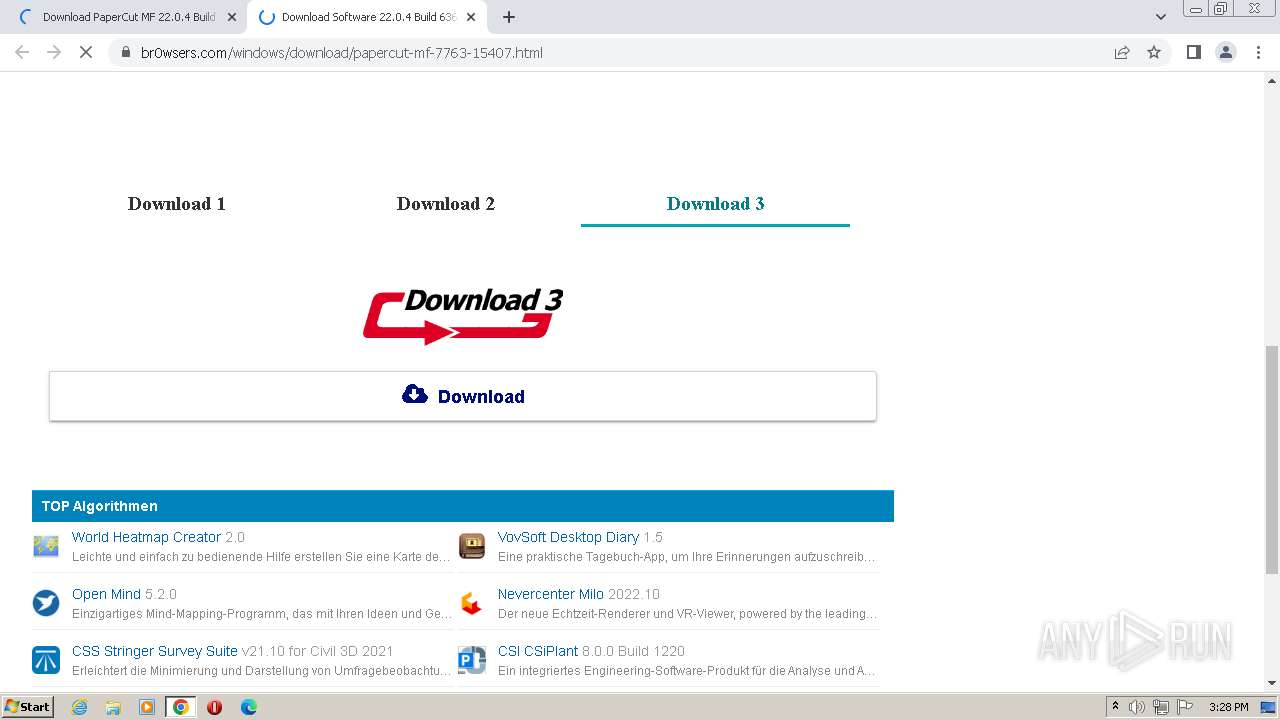The height and width of the screenshot is (720, 1280).
Task: Select the Download 2 tab
Action: click(x=446, y=204)
